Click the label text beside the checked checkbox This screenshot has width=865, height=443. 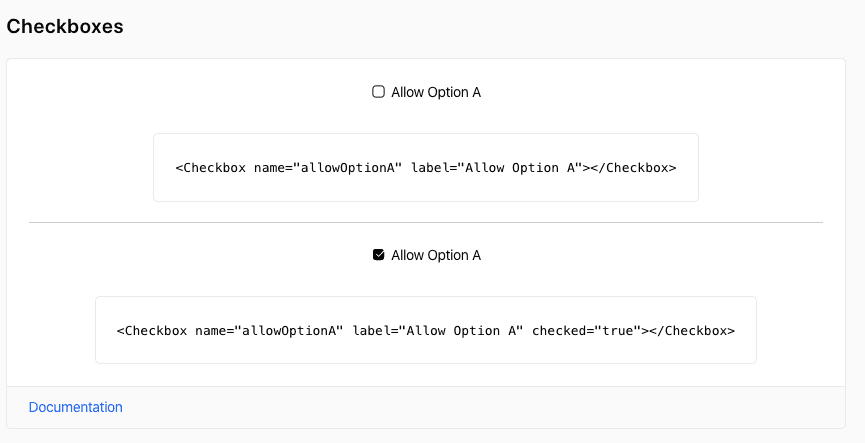(x=436, y=255)
